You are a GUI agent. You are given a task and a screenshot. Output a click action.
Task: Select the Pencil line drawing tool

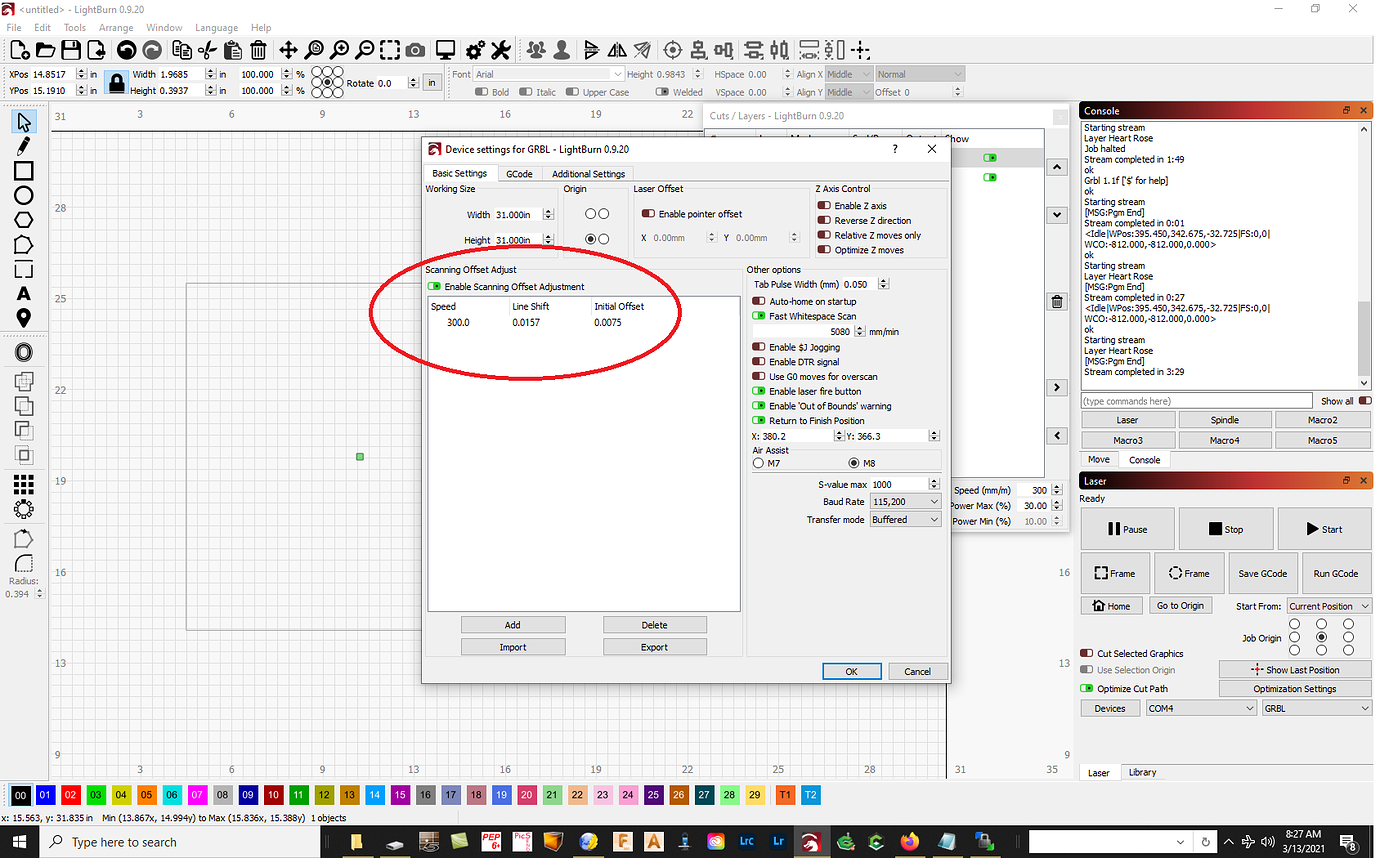(x=22, y=146)
